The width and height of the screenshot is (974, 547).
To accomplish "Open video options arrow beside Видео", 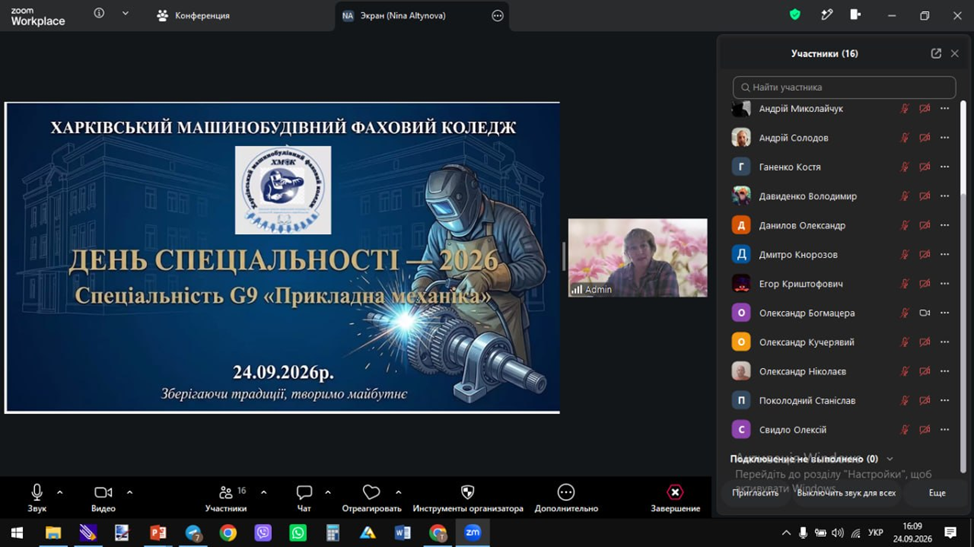I will coord(129,492).
